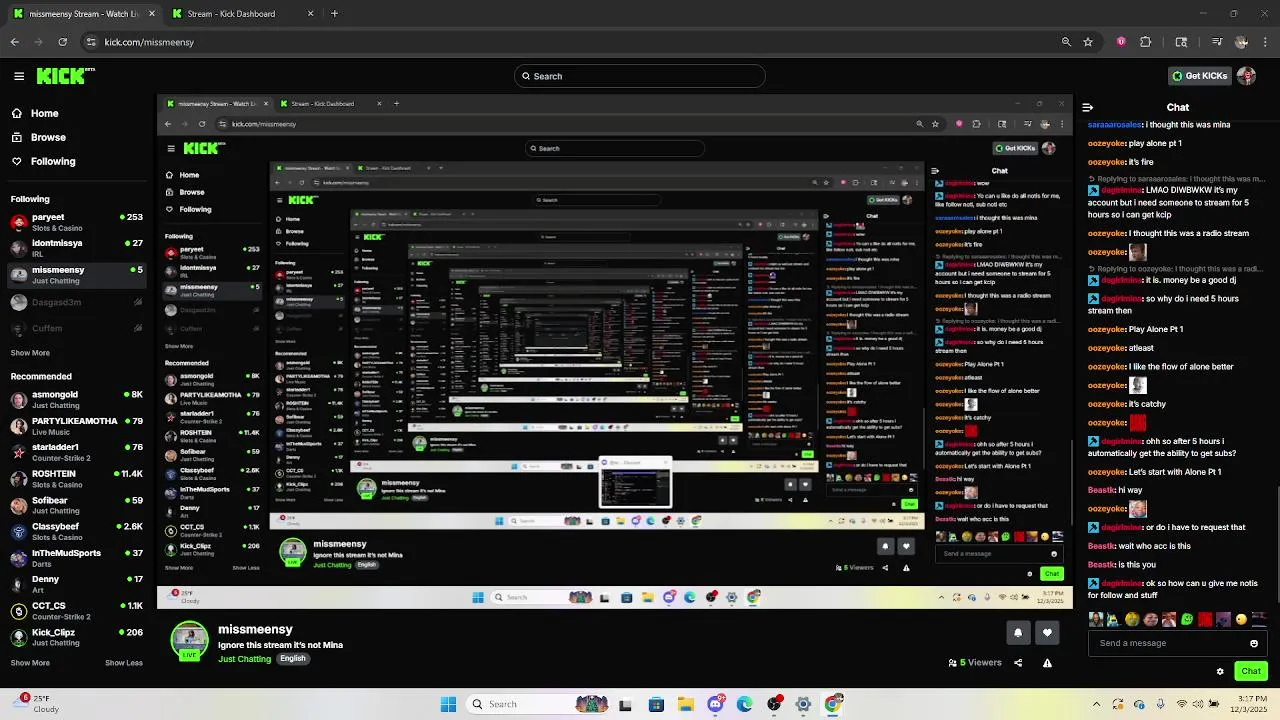Bookmark this page with star icon
Screen dimensions: 1280x720
point(1088,42)
